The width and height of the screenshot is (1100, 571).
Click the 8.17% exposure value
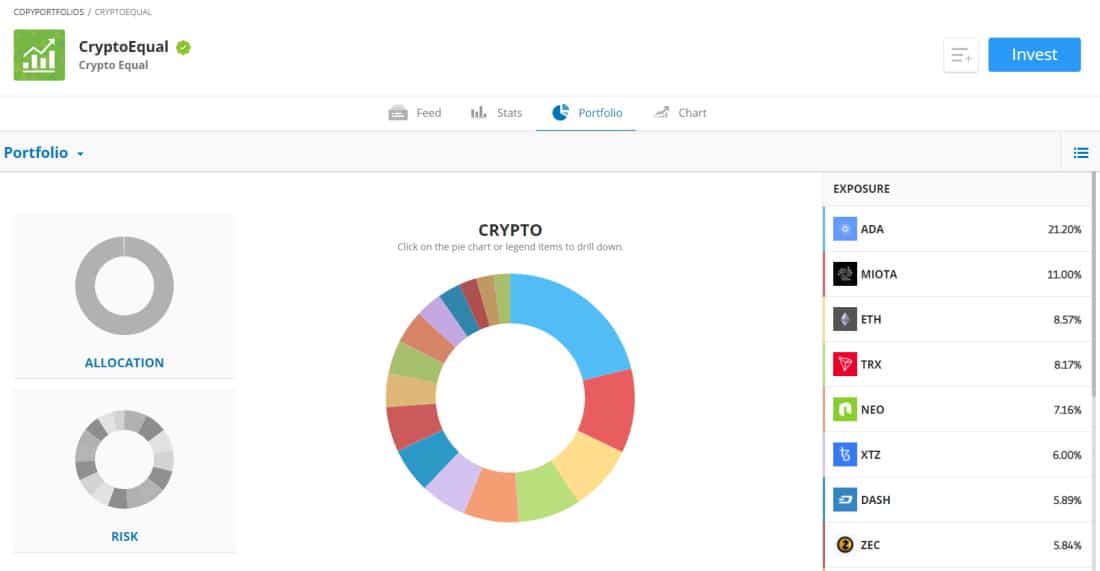tap(1067, 365)
